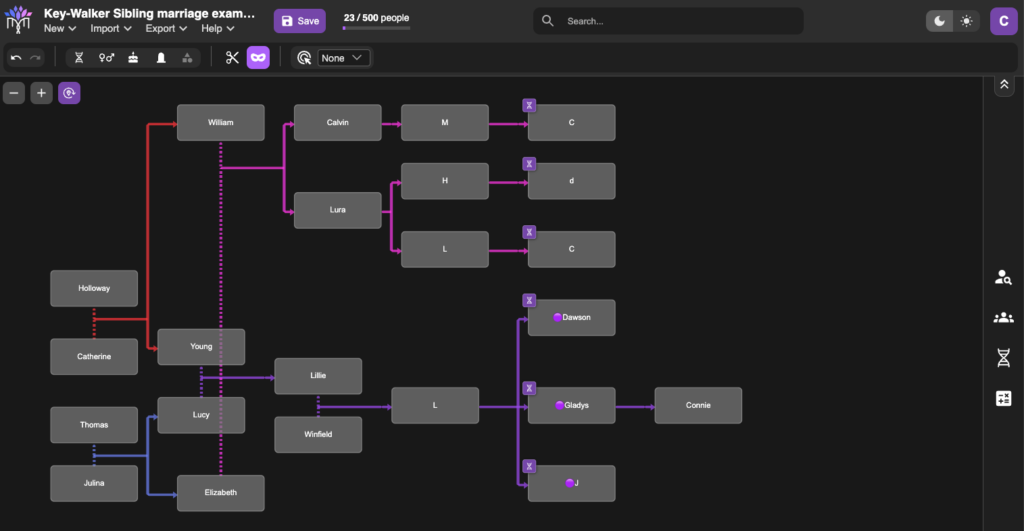Select the H person node
This screenshot has height=531, width=1024.
click(x=445, y=181)
